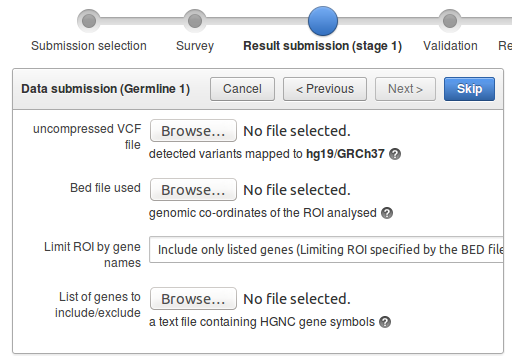Select the Validation step label
The height and width of the screenshot is (361, 512).
[x=450, y=46]
